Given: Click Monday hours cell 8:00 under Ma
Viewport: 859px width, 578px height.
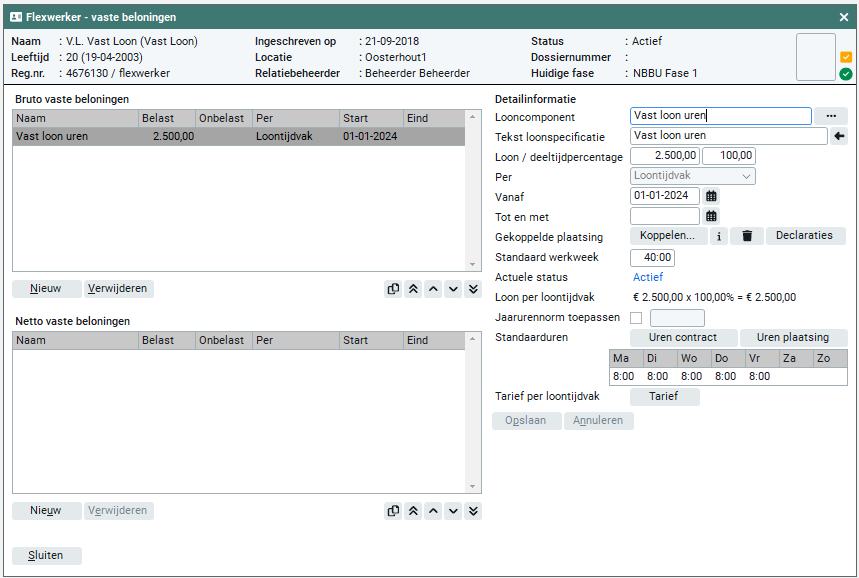Looking at the screenshot, I should pyautogui.click(x=624, y=376).
